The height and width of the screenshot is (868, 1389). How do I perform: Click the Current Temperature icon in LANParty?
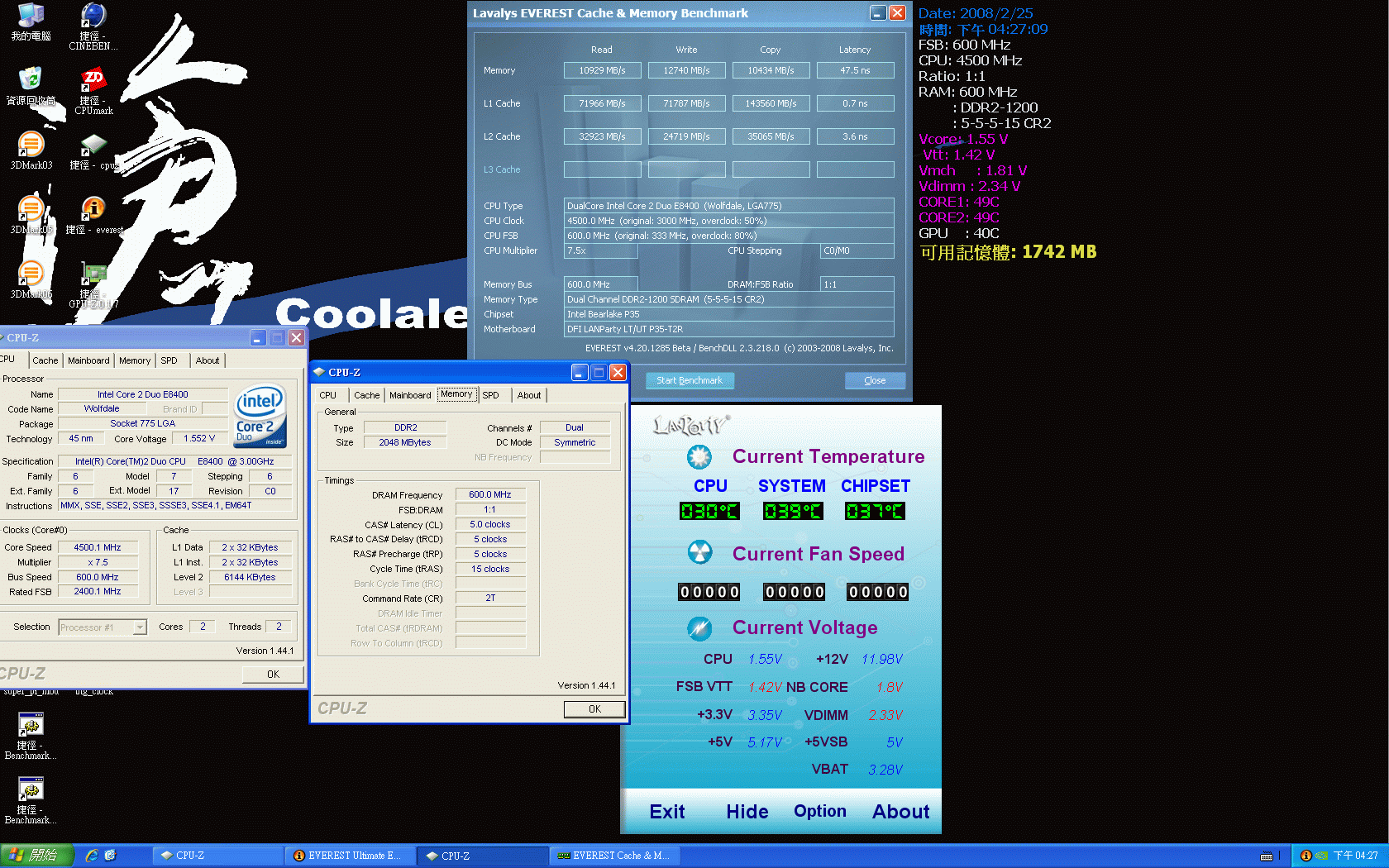pos(699,456)
